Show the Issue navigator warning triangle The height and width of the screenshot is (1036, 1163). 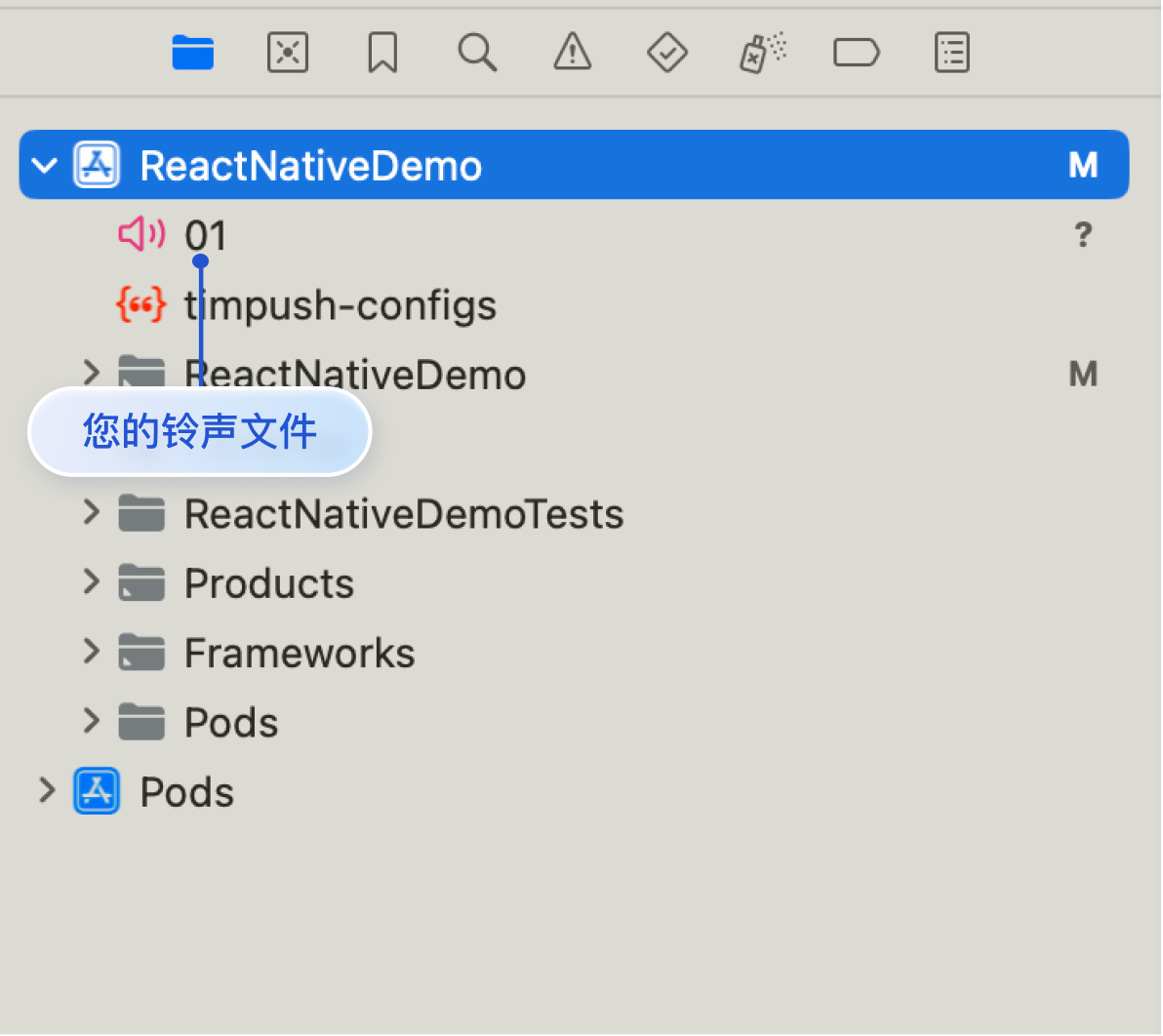click(x=573, y=52)
